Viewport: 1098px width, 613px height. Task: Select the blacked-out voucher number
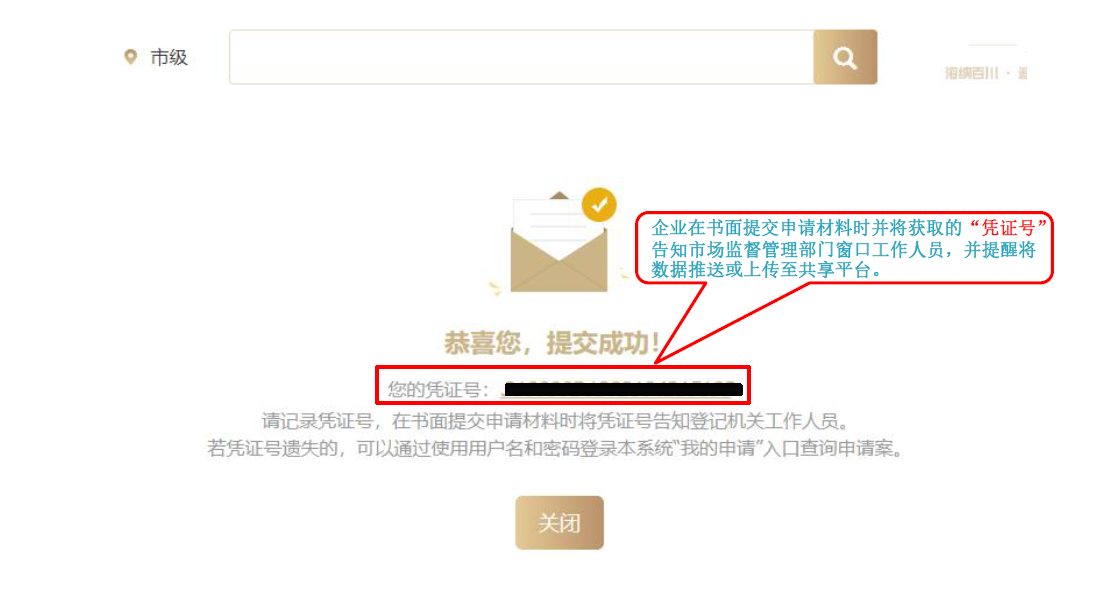pos(623,389)
